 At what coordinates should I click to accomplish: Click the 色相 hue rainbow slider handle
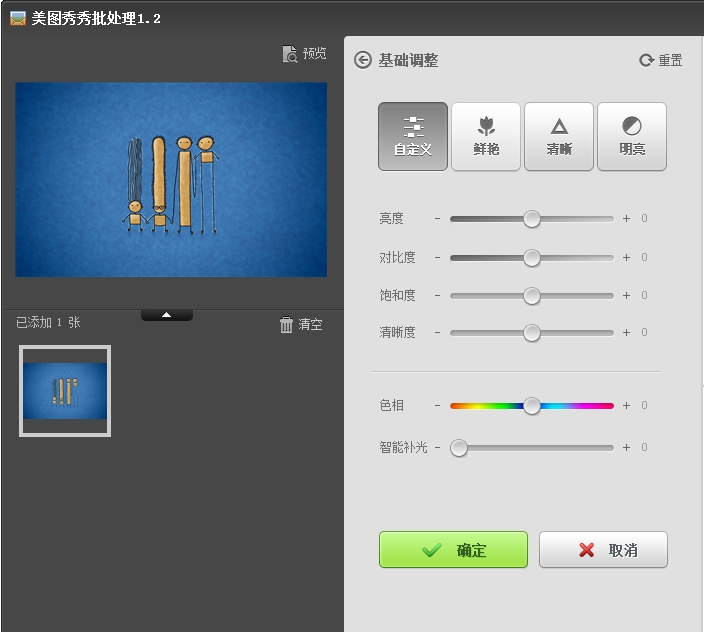pyautogui.click(x=532, y=406)
